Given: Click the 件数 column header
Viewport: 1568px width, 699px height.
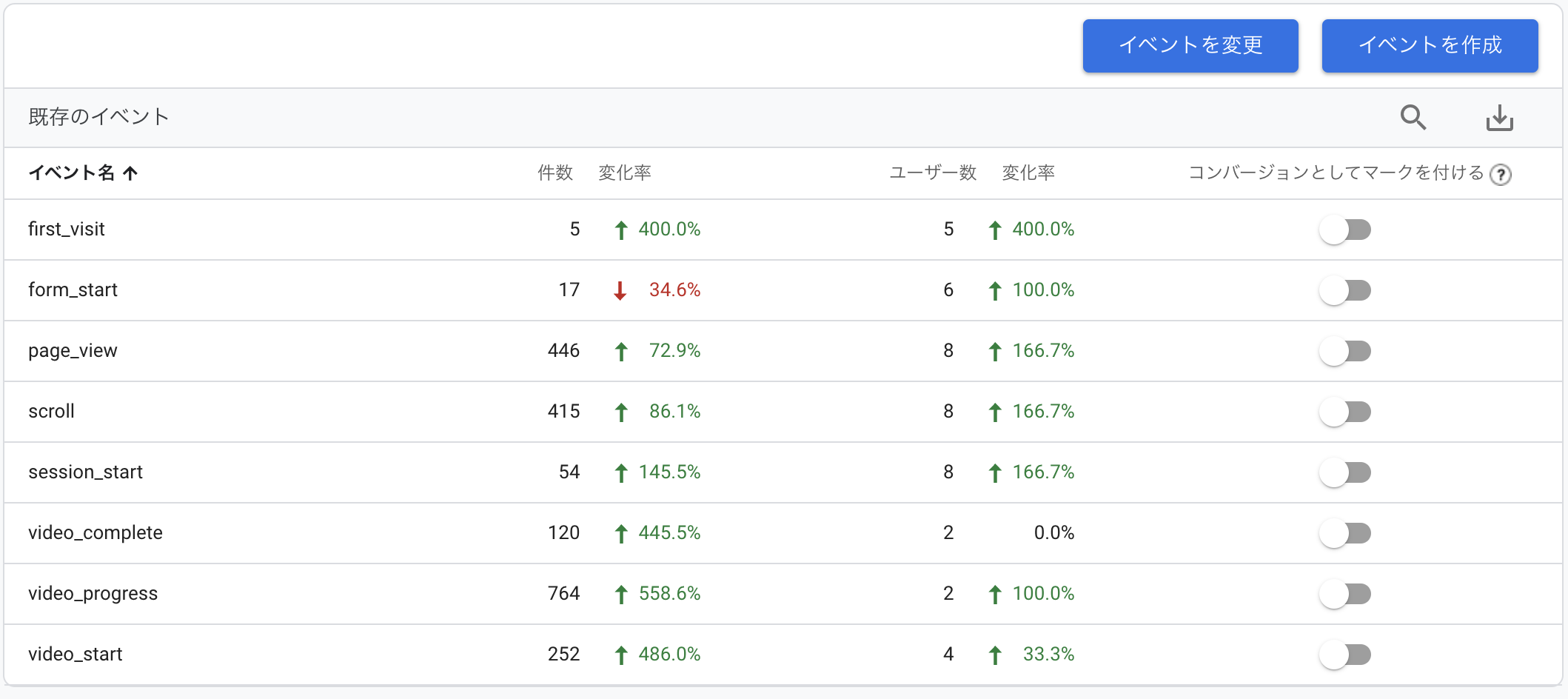Looking at the screenshot, I should 555,173.
